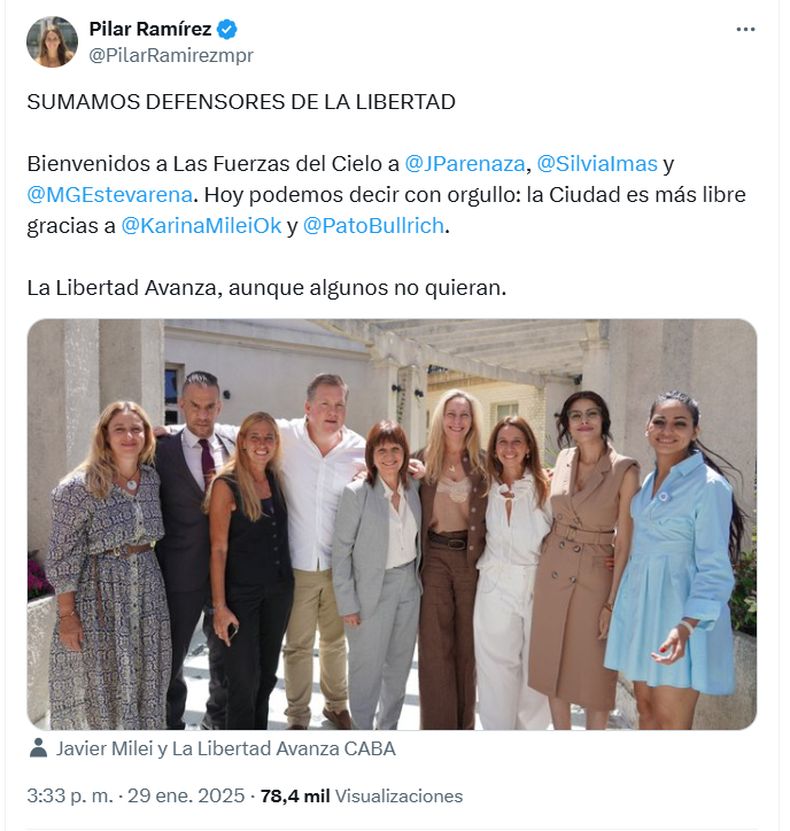Viewport: 790px width, 831px height.
Task: Click the blue verified badge
Action: coord(227,29)
